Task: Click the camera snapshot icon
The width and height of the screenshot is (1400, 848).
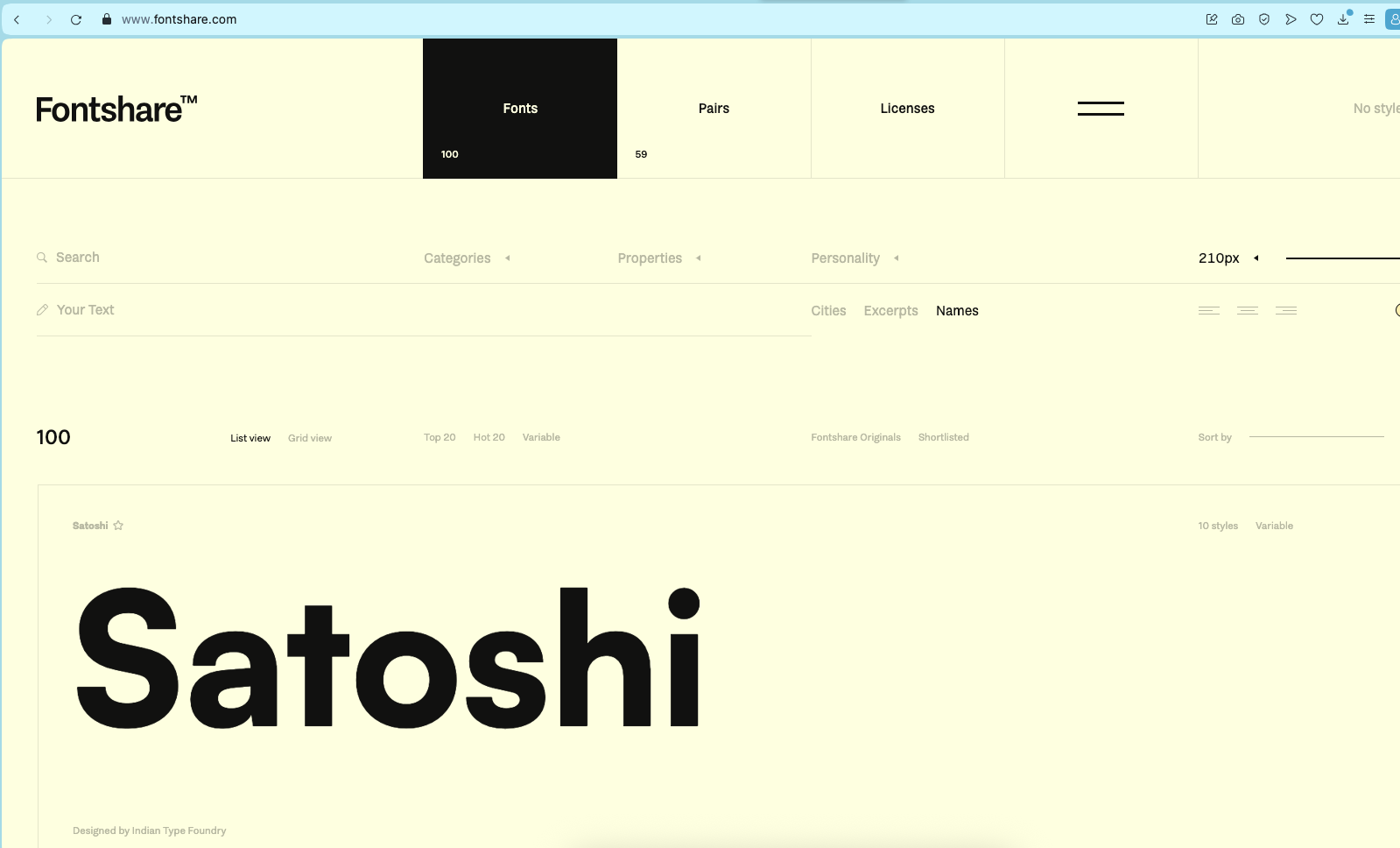Action: click(1238, 19)
